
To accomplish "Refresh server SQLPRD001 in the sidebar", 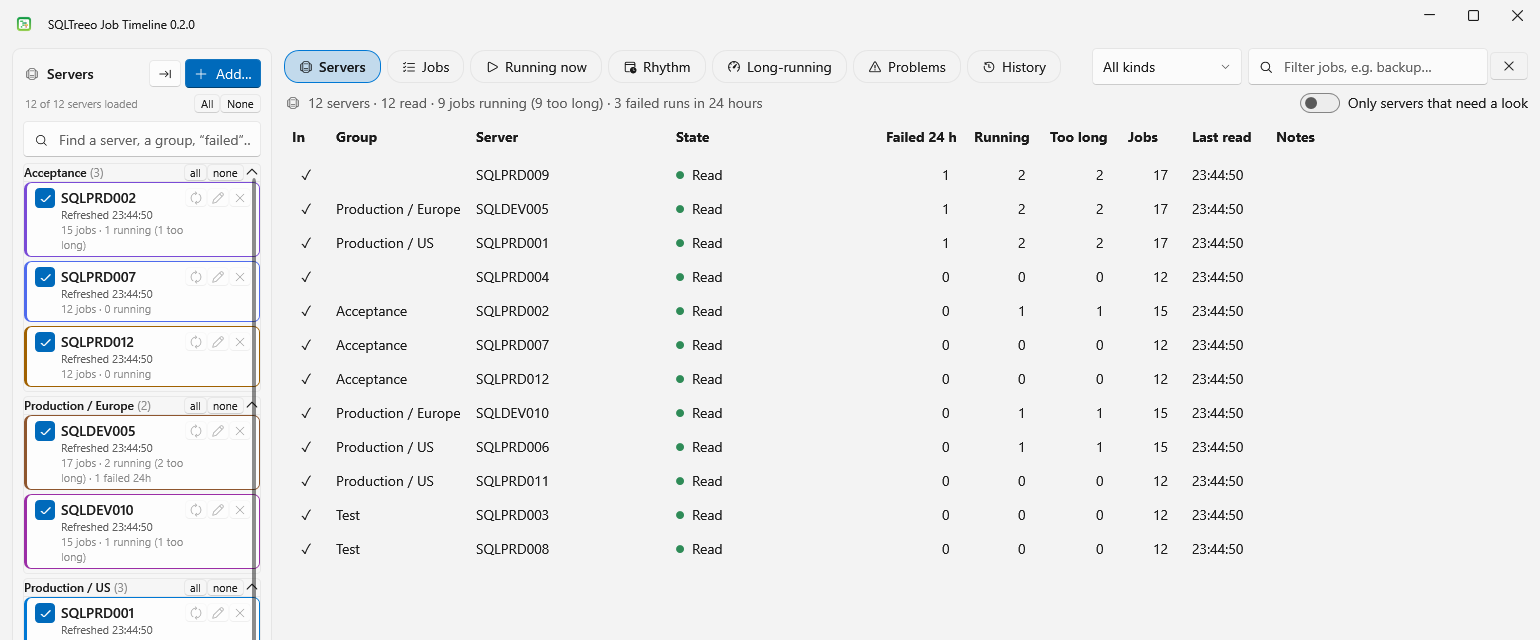I will click(196, 613).
